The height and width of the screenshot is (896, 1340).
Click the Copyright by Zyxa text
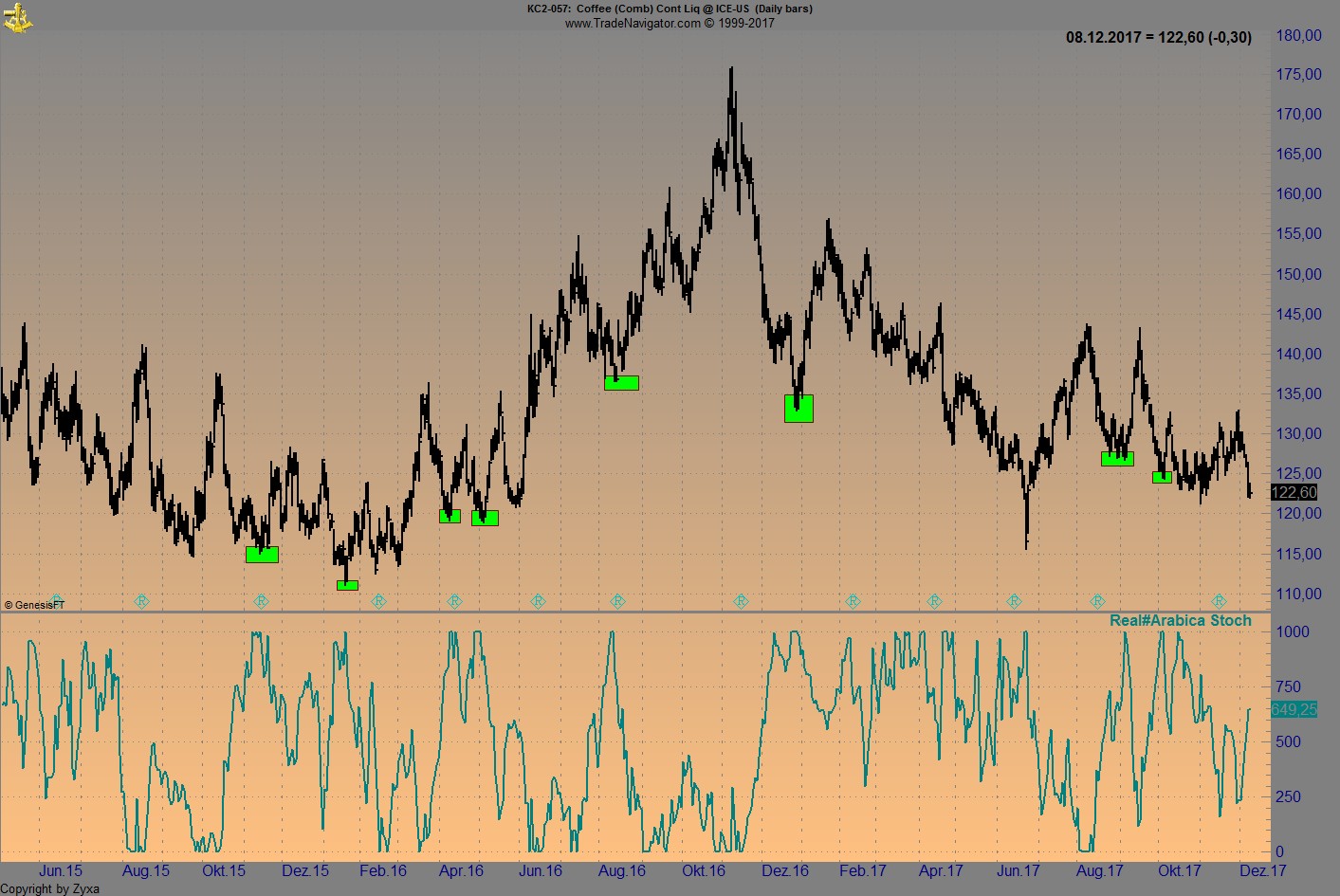(x=49, y=888)
